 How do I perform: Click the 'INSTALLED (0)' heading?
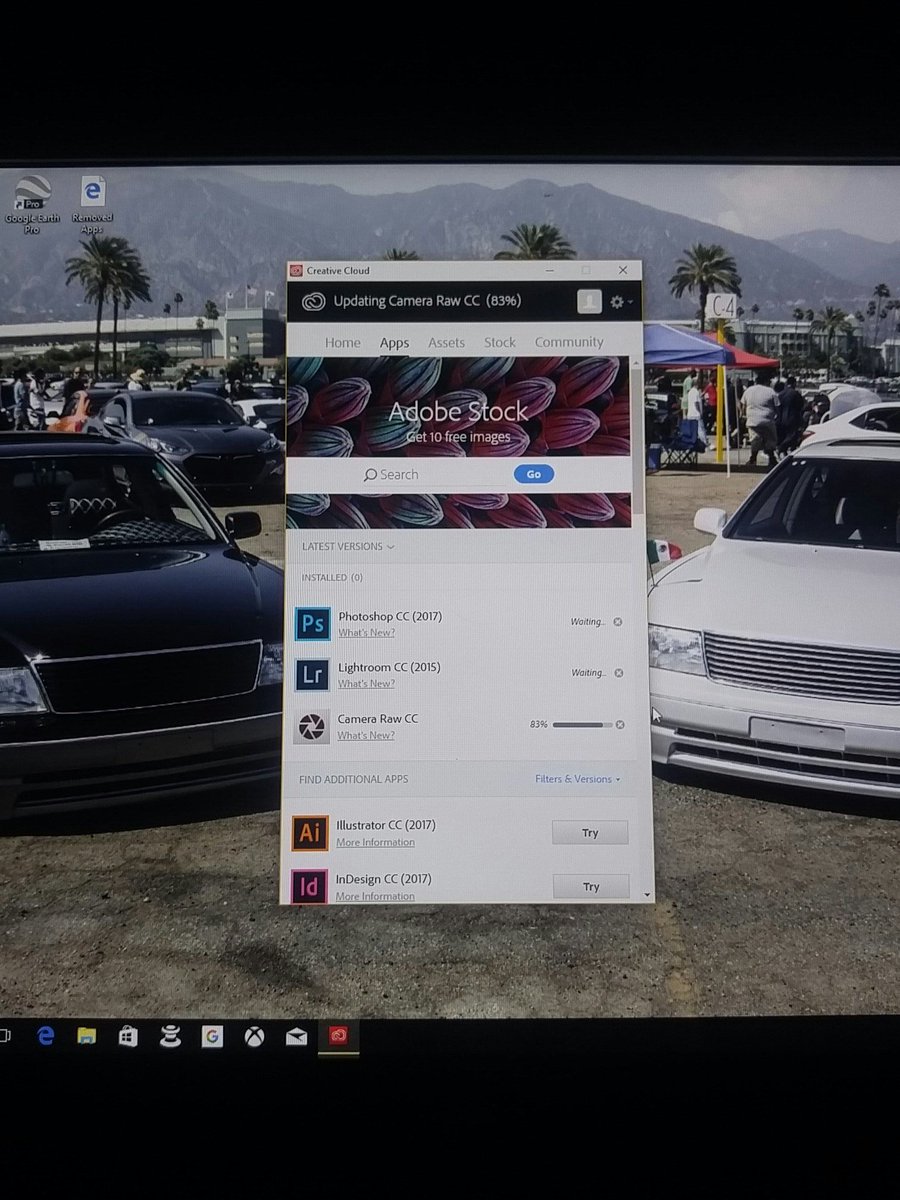pyautogui.click(x=332, y=577)
